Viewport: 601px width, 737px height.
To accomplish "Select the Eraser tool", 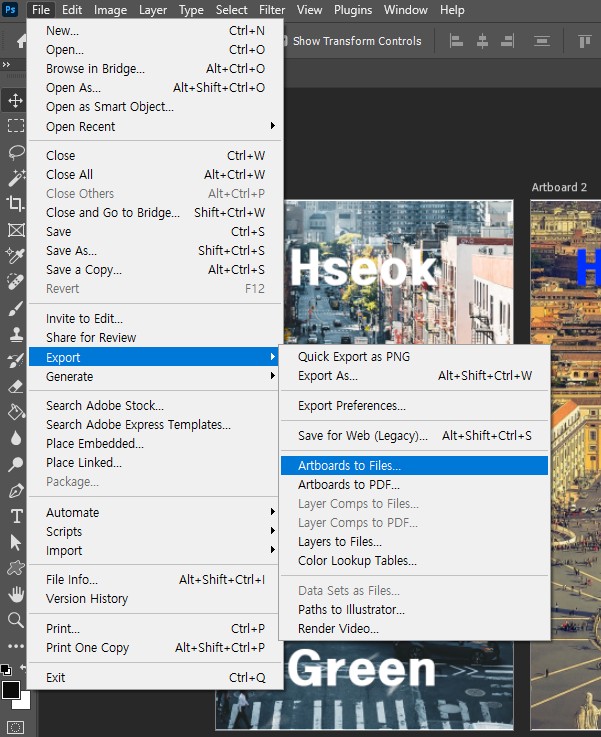I will point(16,386).
